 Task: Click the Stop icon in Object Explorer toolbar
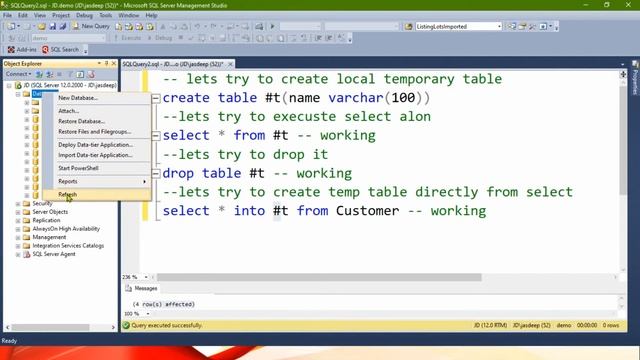click(x=60, y=74)
